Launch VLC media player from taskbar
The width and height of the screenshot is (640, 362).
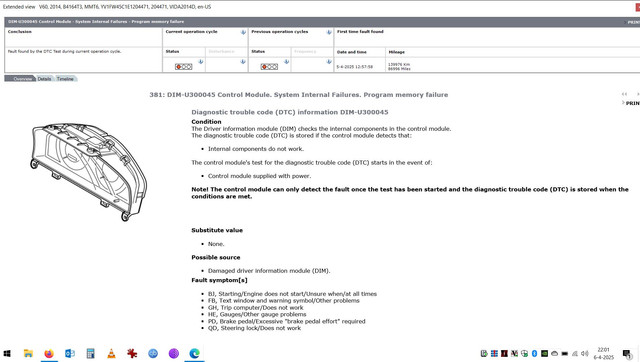tap(111, 353)
